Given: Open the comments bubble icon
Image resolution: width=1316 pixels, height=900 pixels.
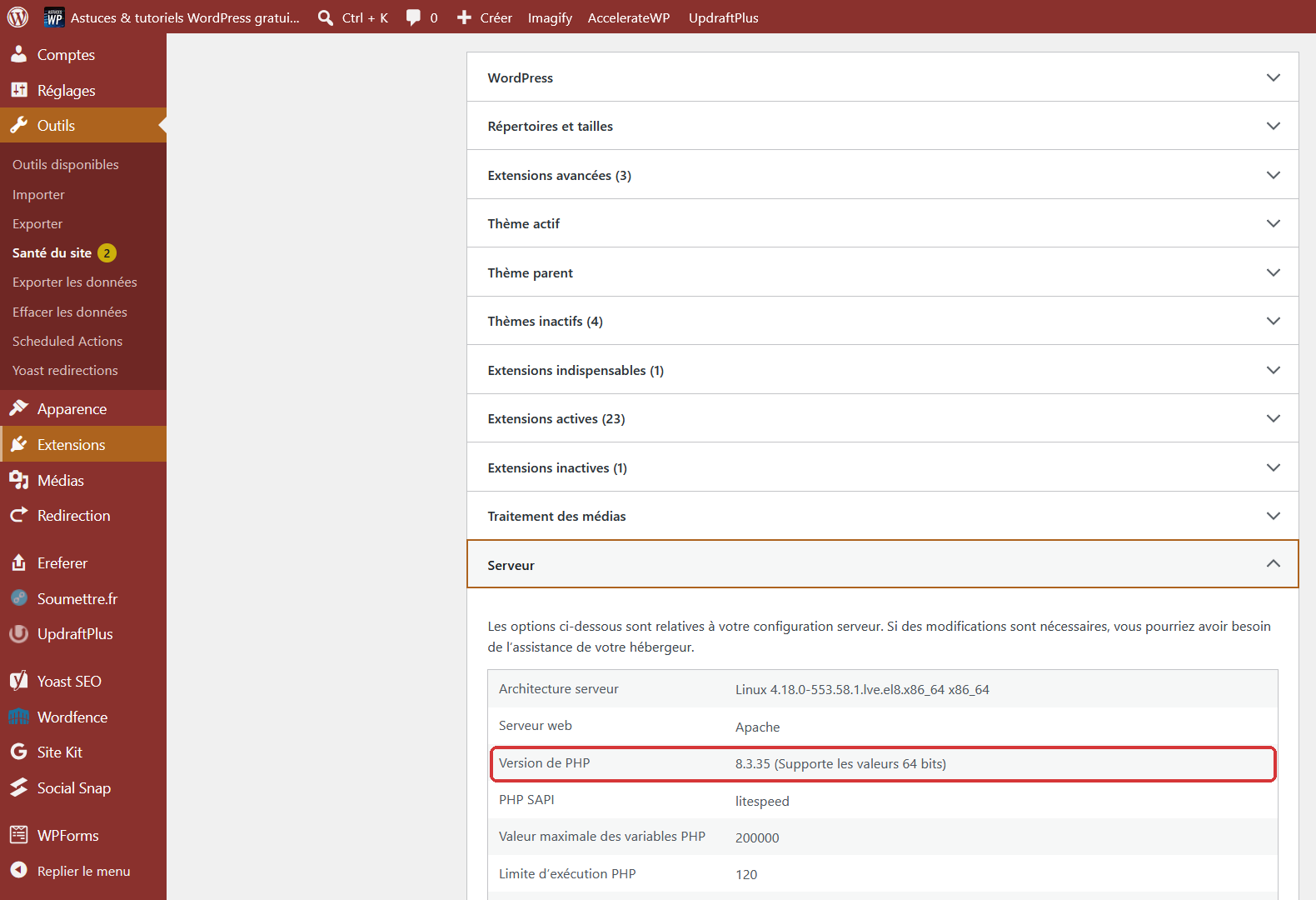Looking at the screenshot, I should coord(413,17).
